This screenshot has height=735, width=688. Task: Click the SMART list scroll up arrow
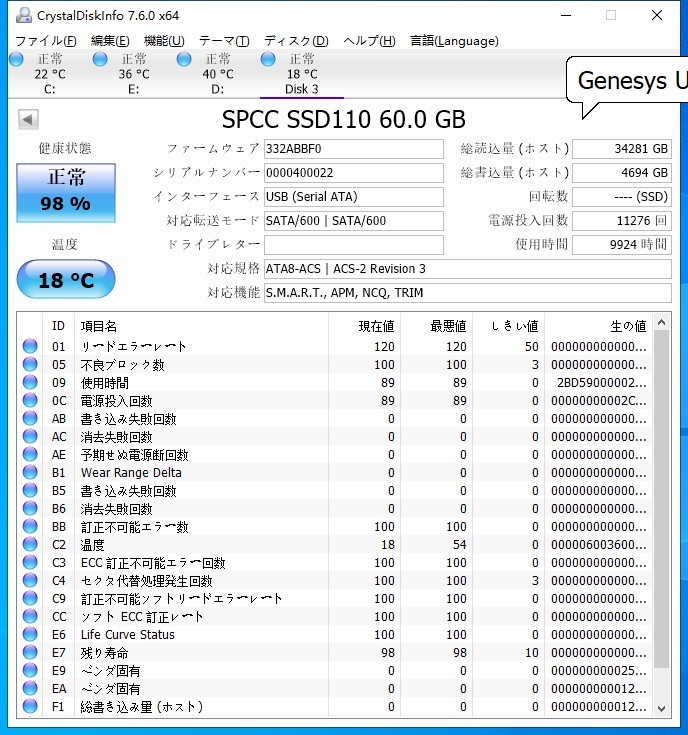(661, 322)
